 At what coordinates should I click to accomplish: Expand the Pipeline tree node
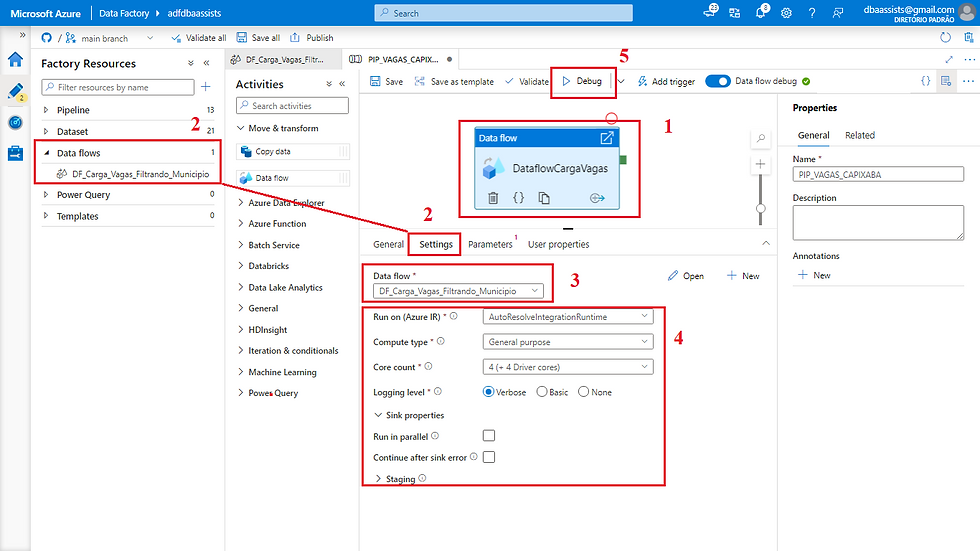pos(46,110)
